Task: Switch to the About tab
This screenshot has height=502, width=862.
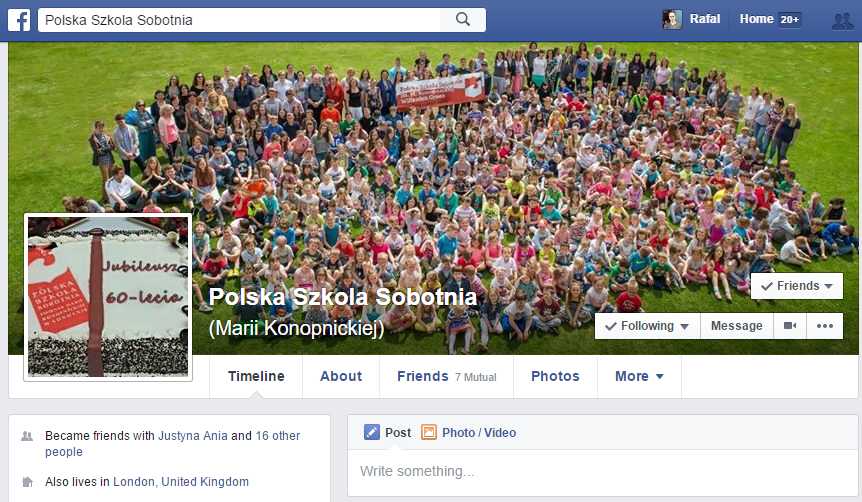Action: 341,376
